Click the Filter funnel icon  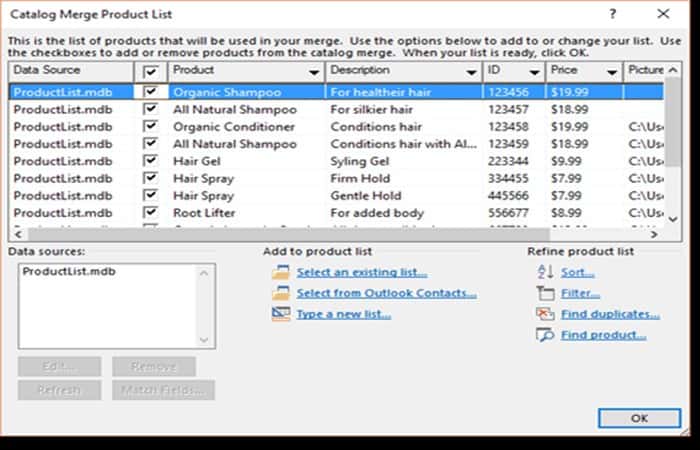[x=545, y=293]
